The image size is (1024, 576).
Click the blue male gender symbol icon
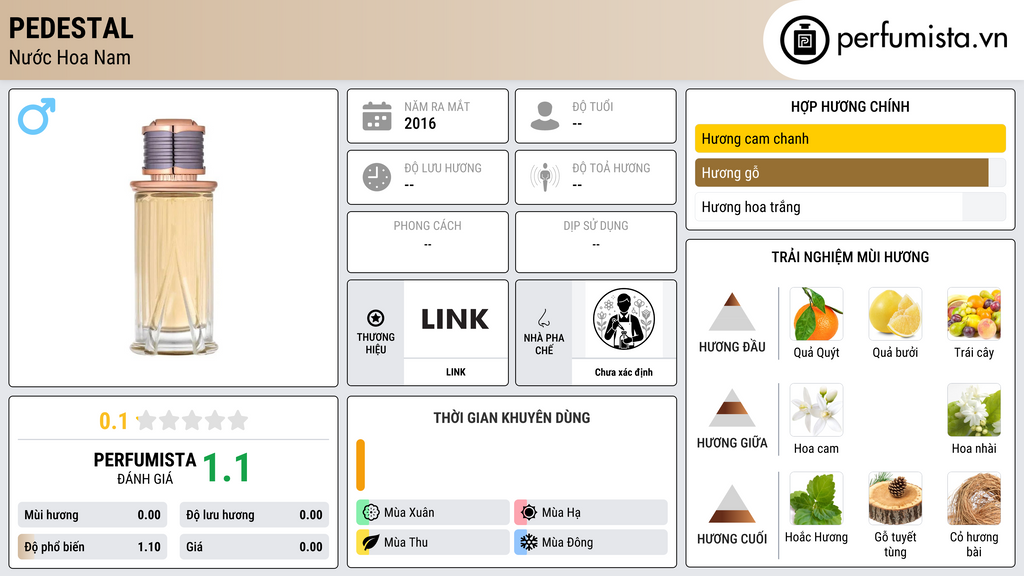coord(37,116)
